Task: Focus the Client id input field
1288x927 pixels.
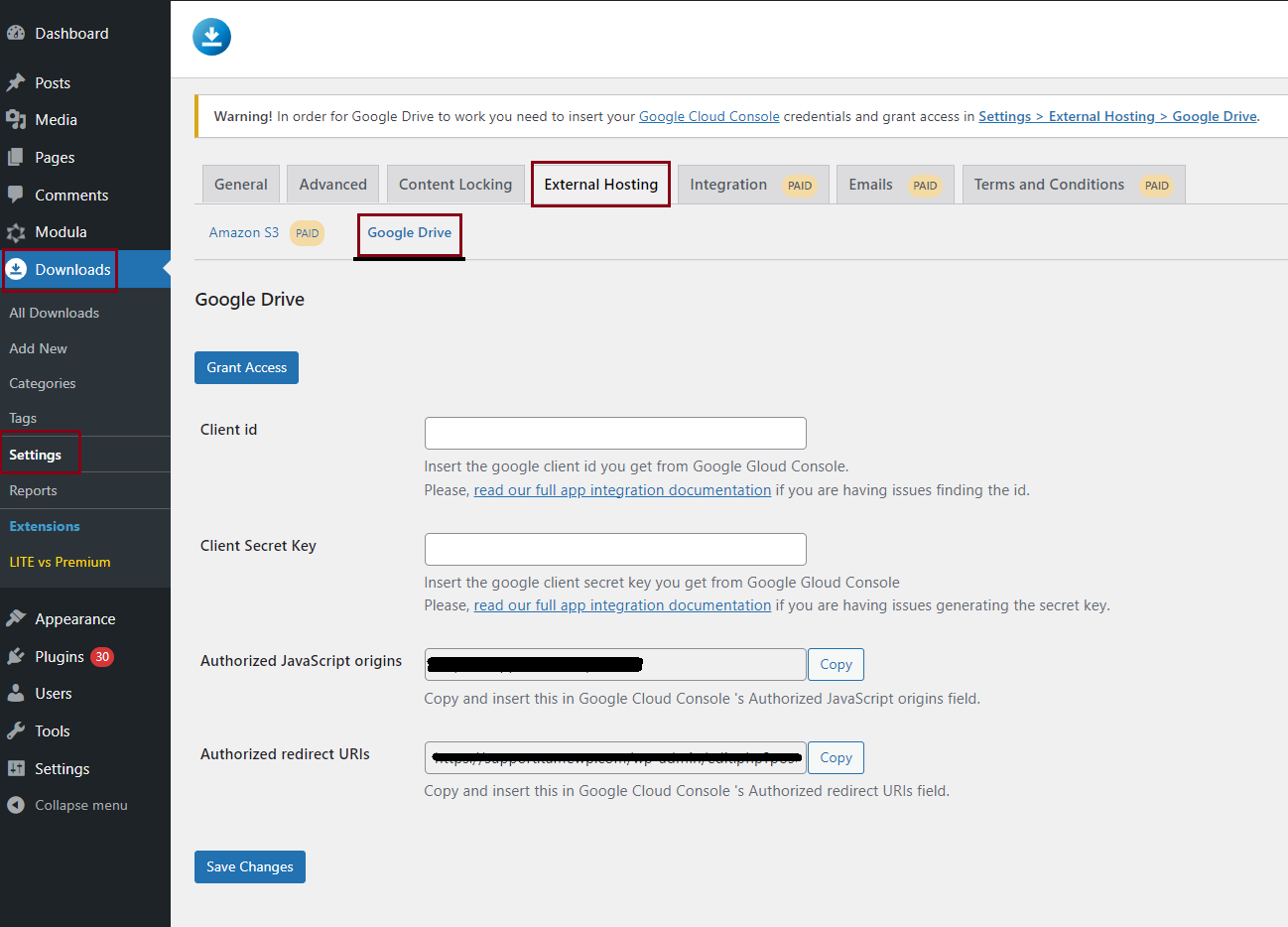Action: click(615, 433)
